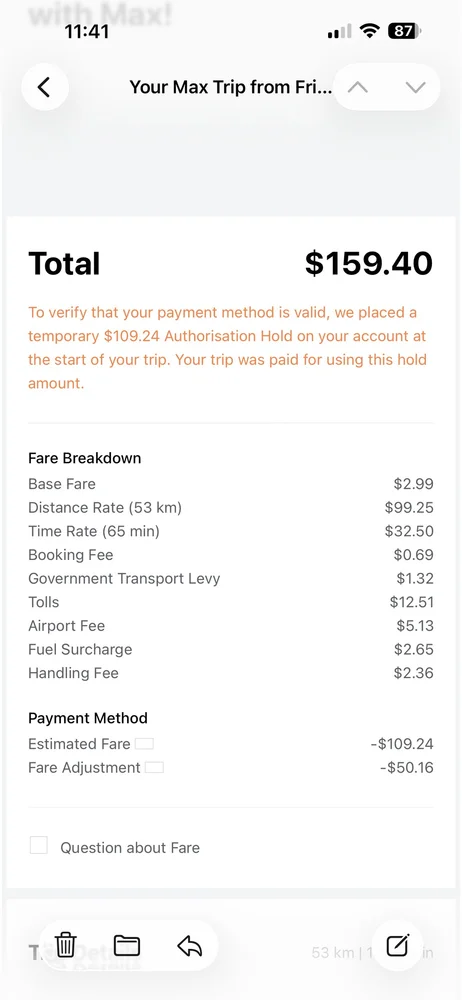Tap the back arrow button
This screenshot has width=462, height=1000.
tap(45, 87)
